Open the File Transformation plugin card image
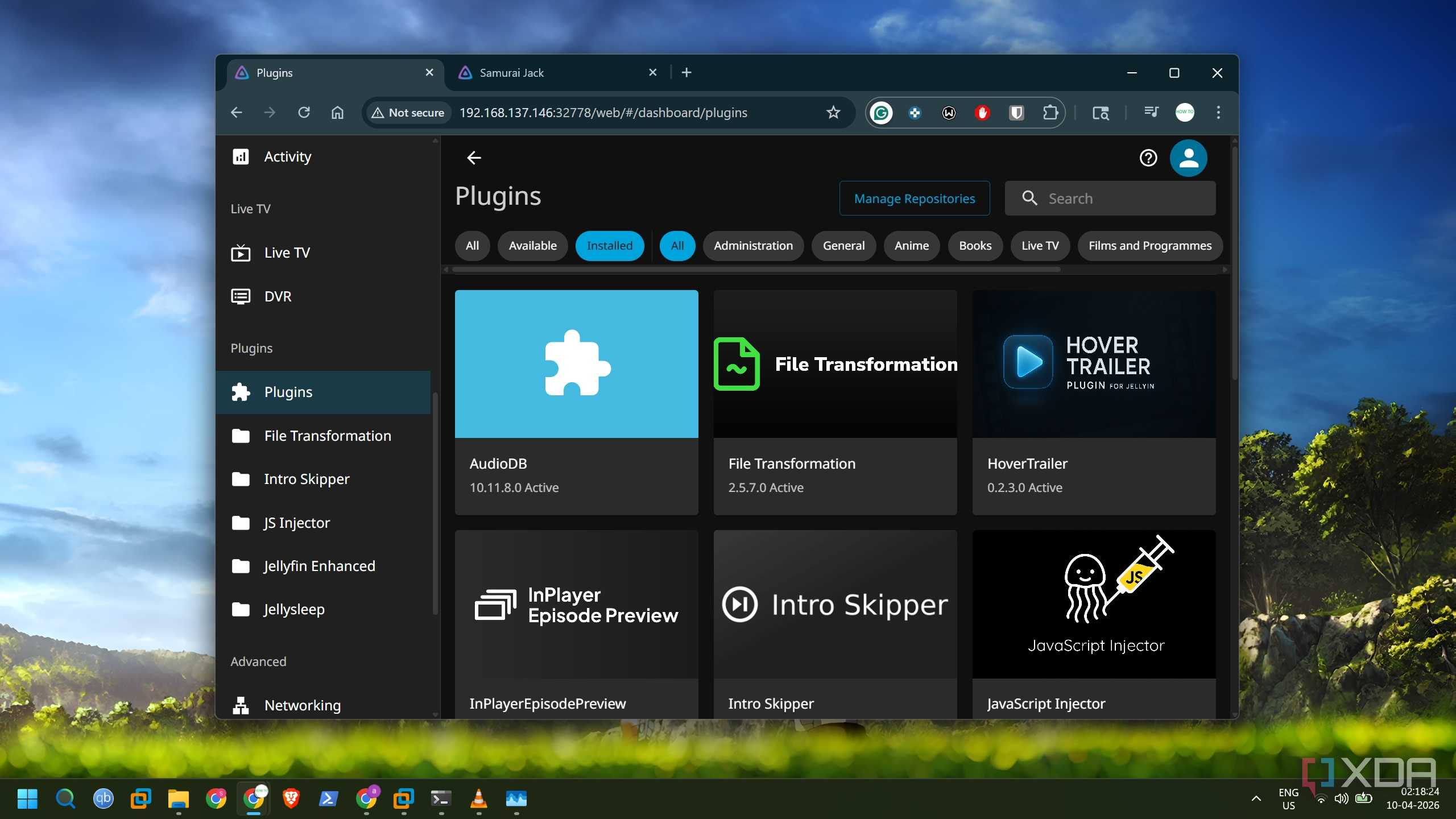 (835, 364)
